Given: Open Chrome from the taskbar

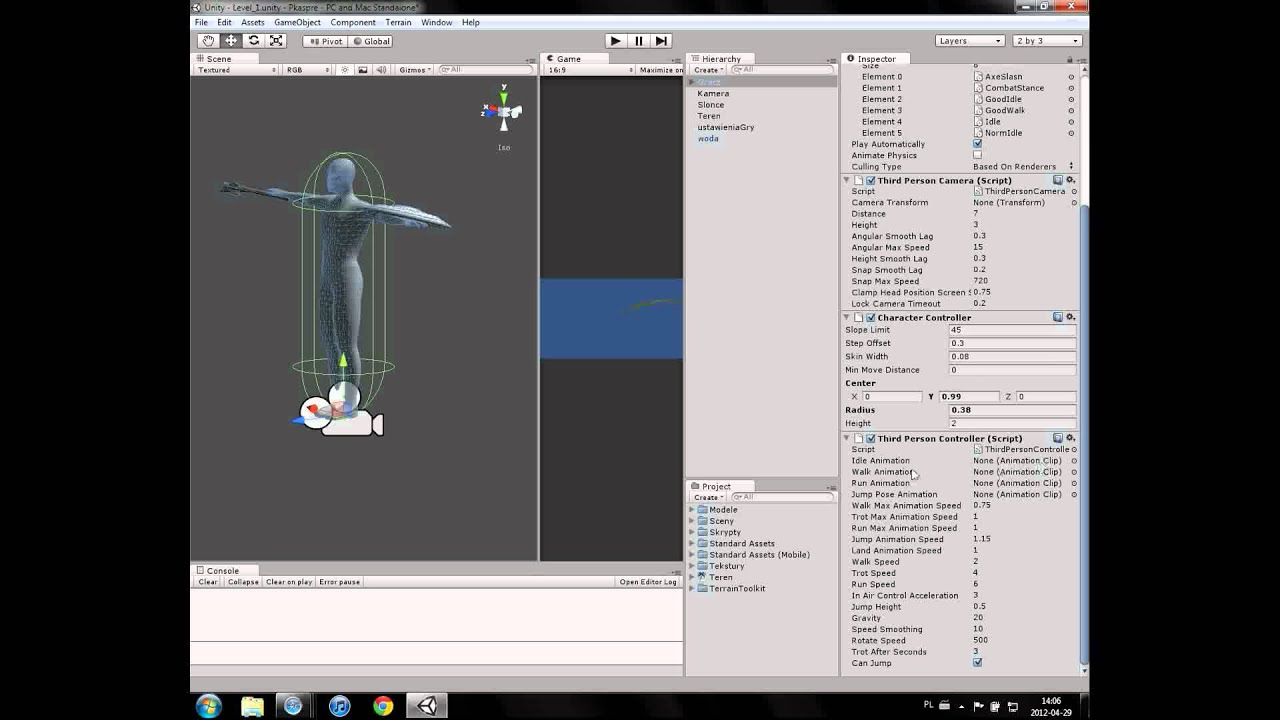Looking at the screenshot, I should point(383,706).
